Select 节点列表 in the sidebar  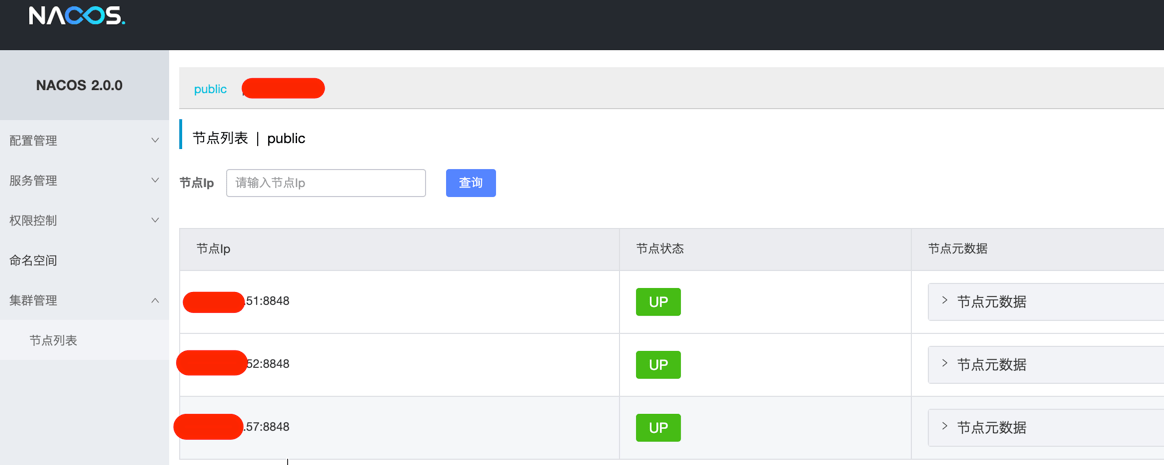[x=53, y=341]
